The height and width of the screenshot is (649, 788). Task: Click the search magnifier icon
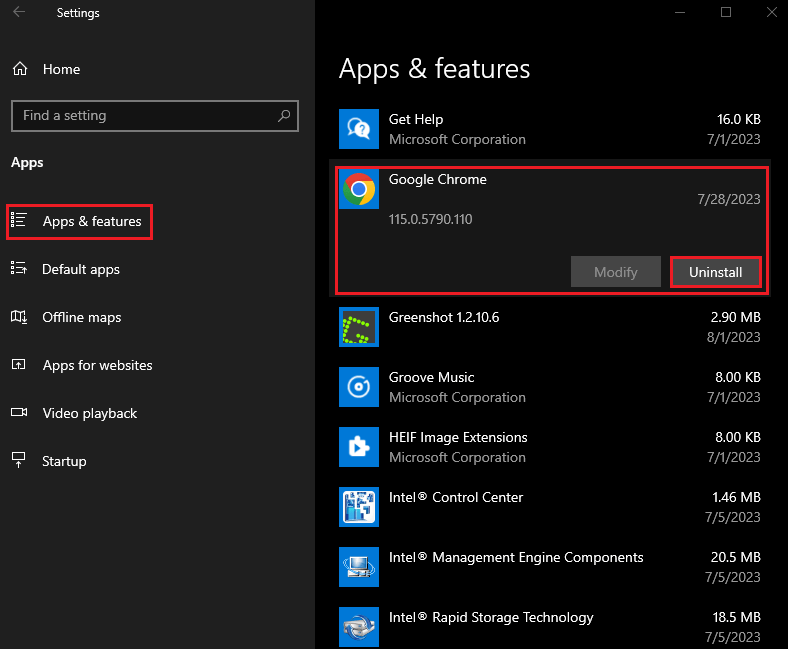coord(284,116)
